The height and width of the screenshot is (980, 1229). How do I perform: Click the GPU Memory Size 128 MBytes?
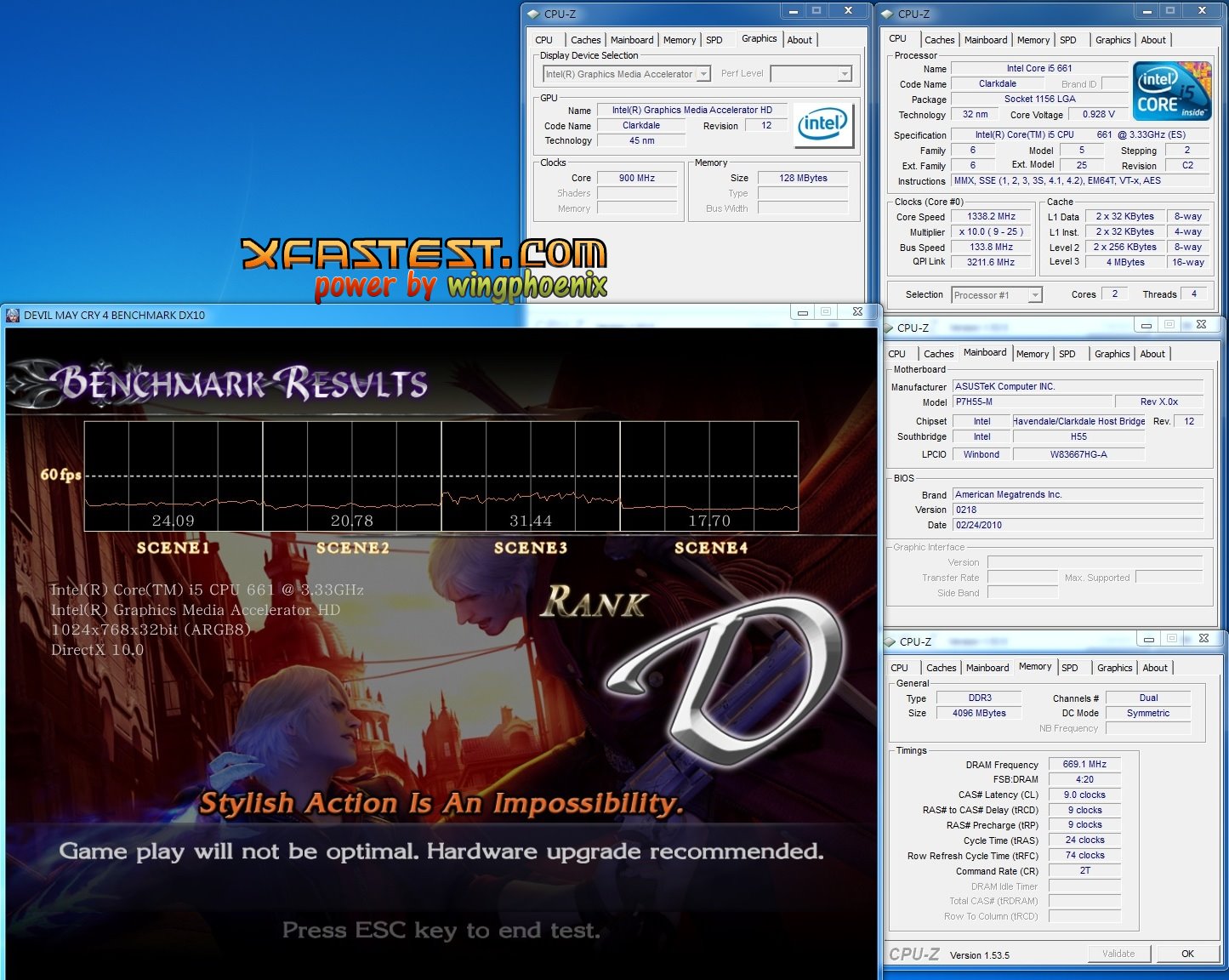click(x=803, y=179)
